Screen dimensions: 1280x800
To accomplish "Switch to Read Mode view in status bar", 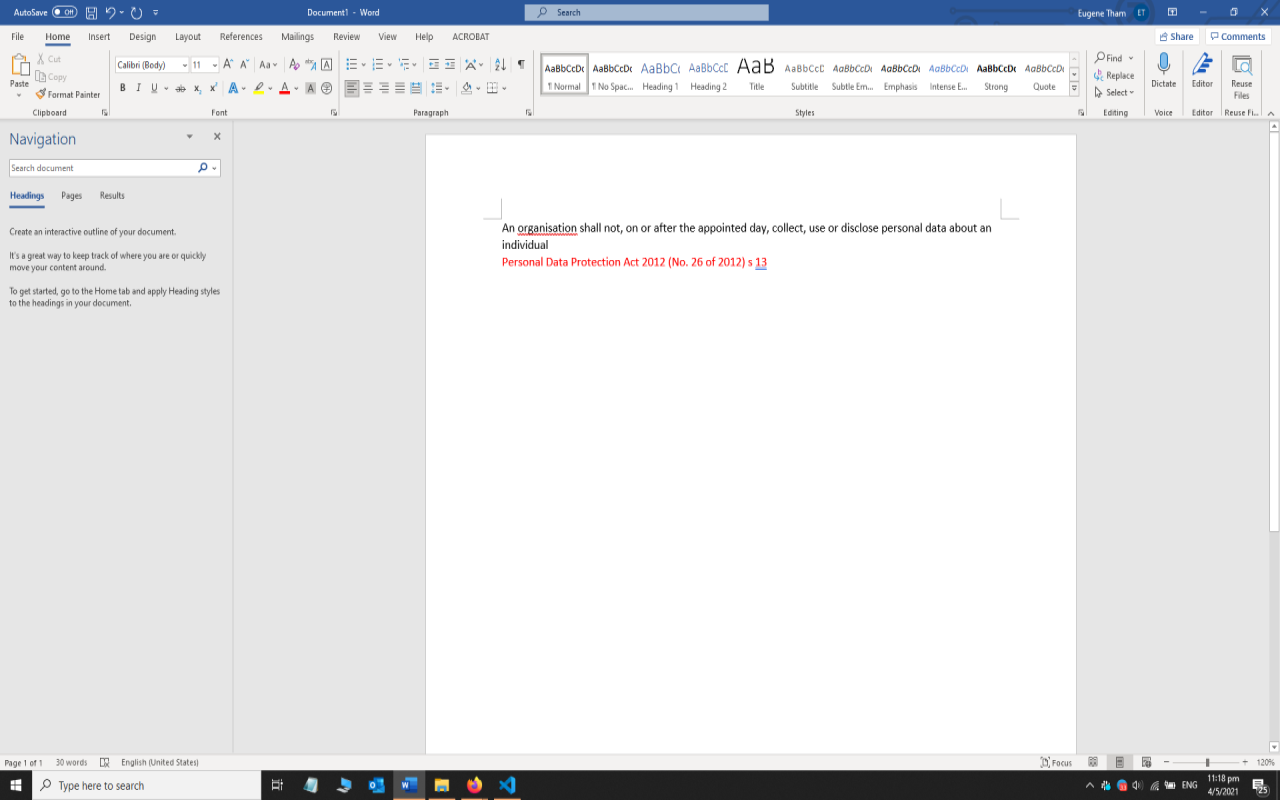I will click(x=1093, y=762).
